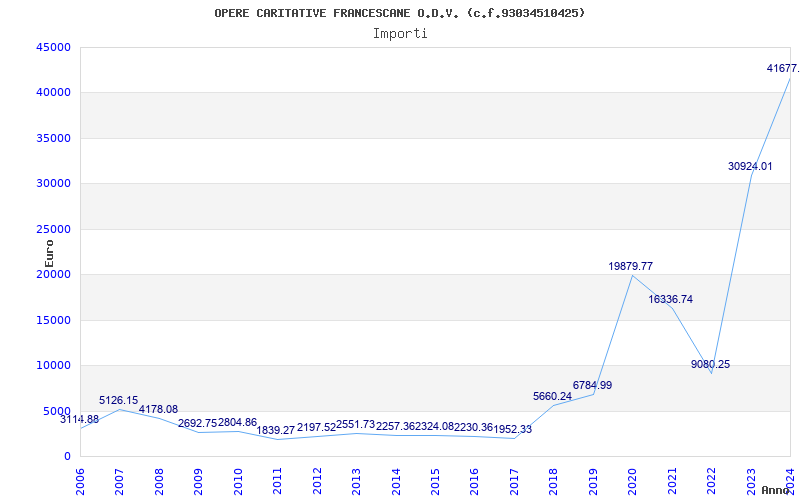The width and height of the screenshot is (800, 500).
Task: Click data label 16336.74
Action: 671,299
